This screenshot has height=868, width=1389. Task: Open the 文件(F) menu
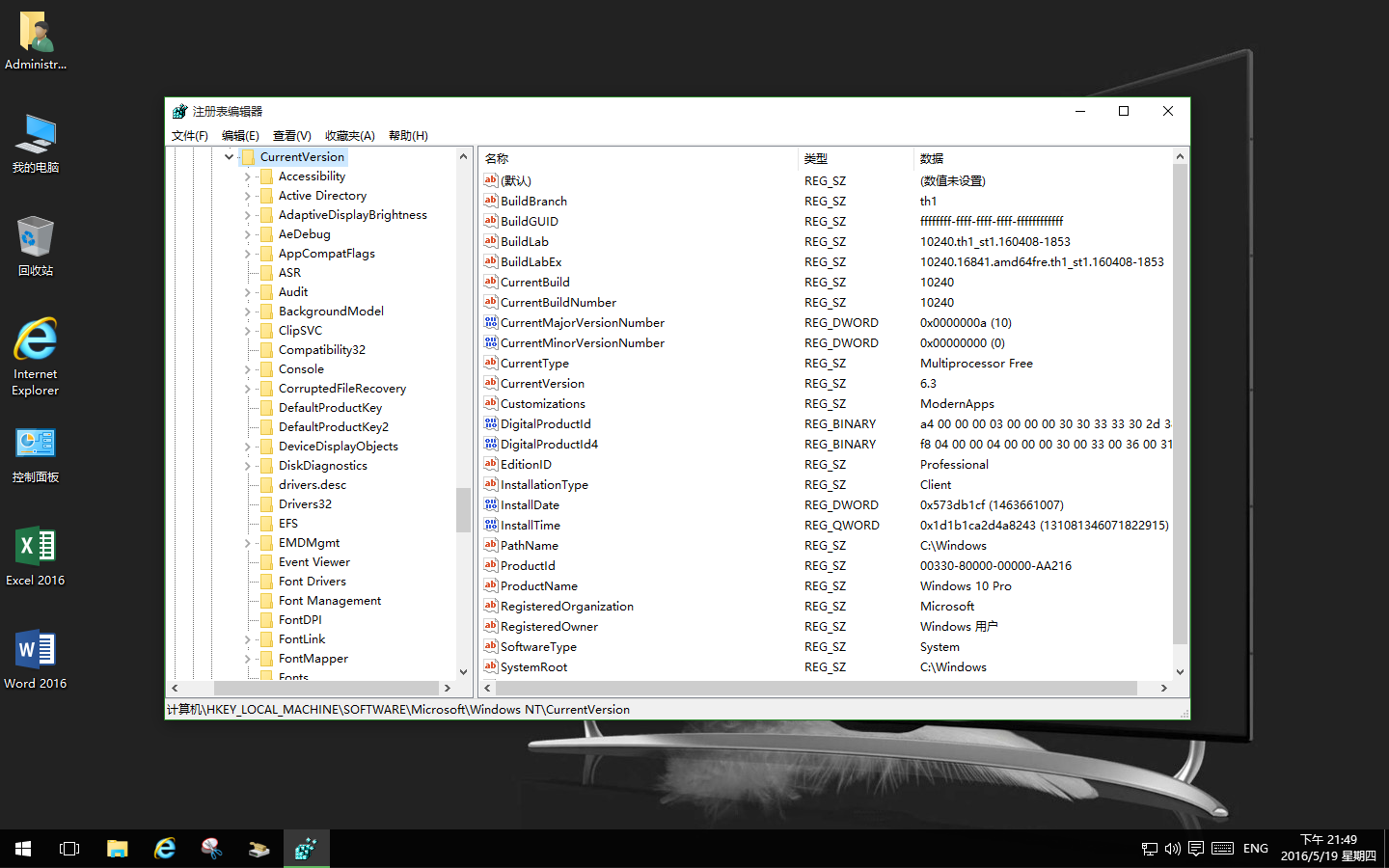coord(190,136)
